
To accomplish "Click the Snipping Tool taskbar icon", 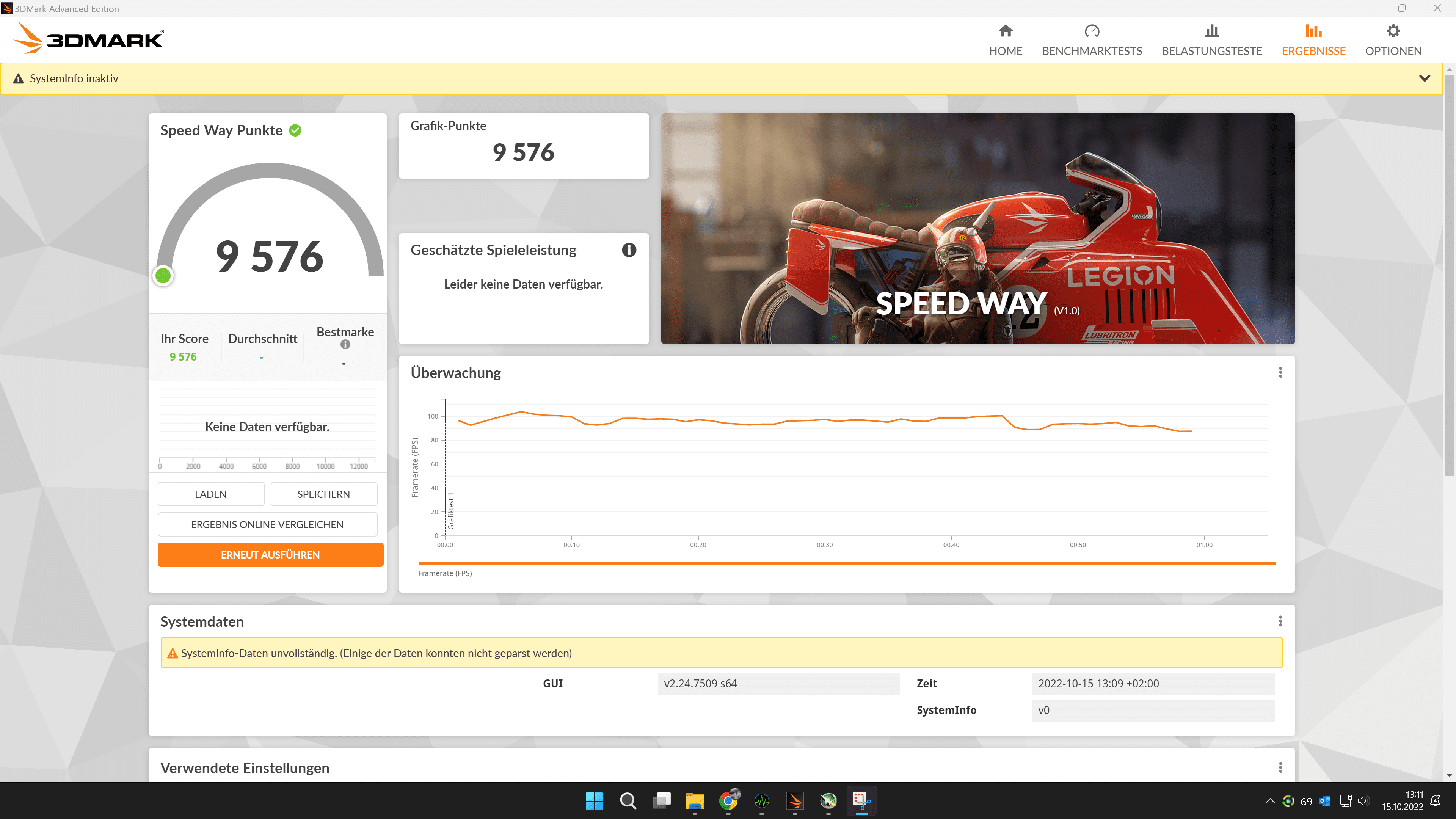I will [861, 801].
